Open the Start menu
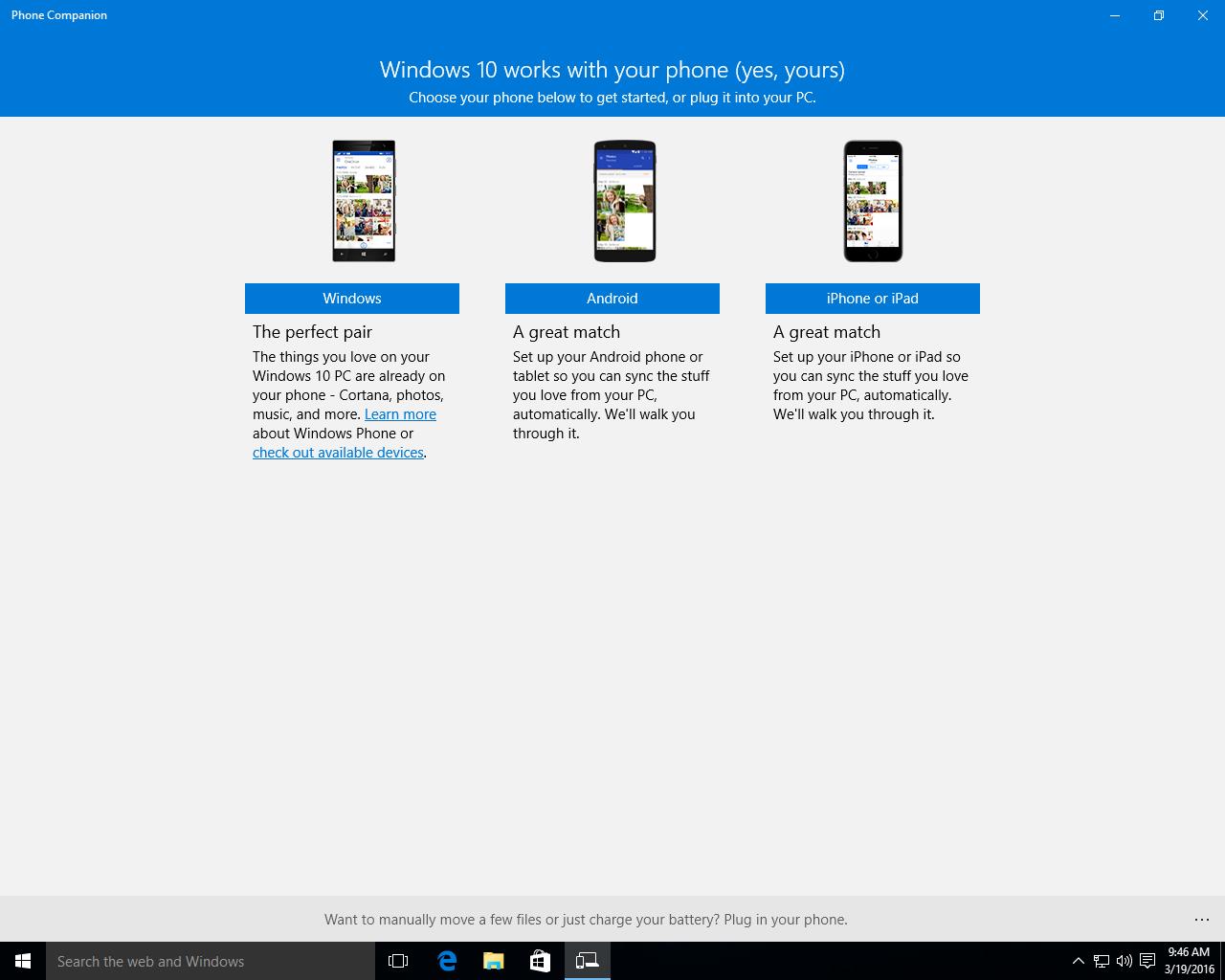This screenshot has height=980, width=1225. 23,961
